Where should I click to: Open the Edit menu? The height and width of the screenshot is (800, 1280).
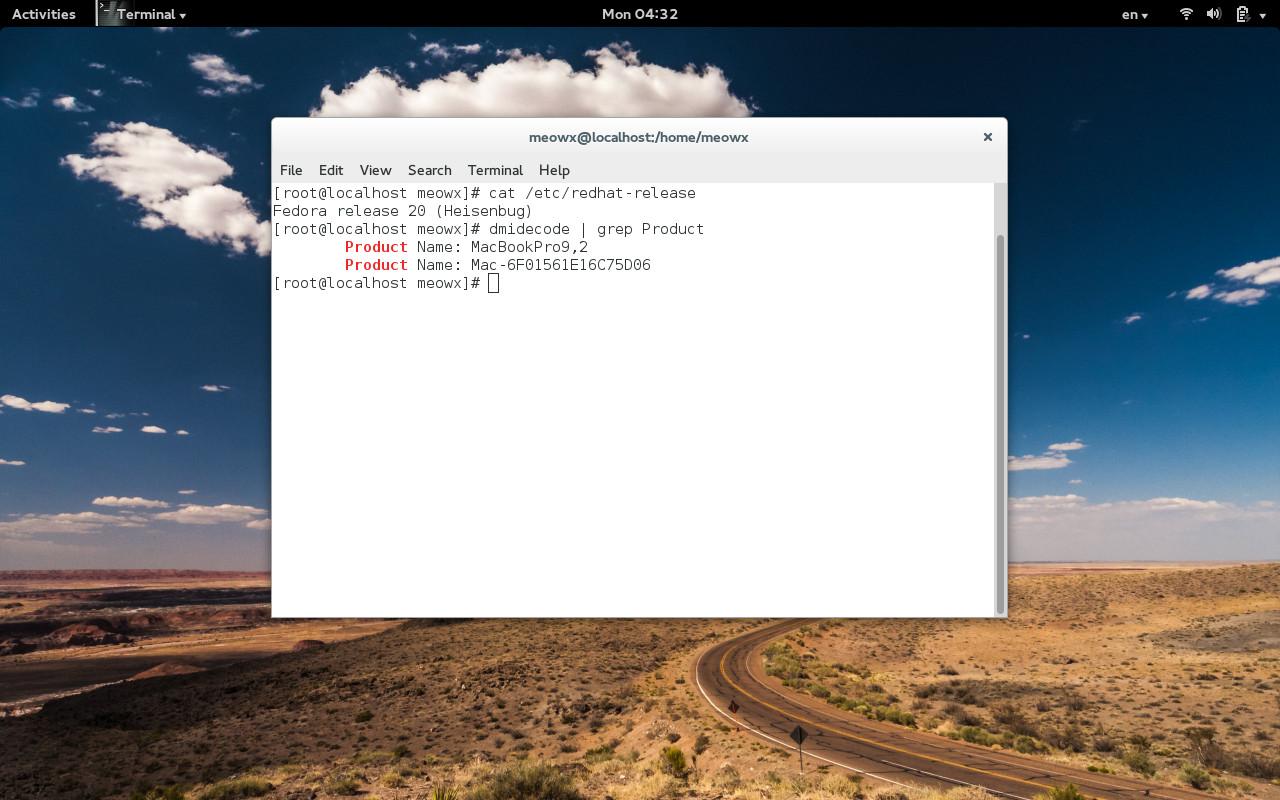[x=331, y=170]
